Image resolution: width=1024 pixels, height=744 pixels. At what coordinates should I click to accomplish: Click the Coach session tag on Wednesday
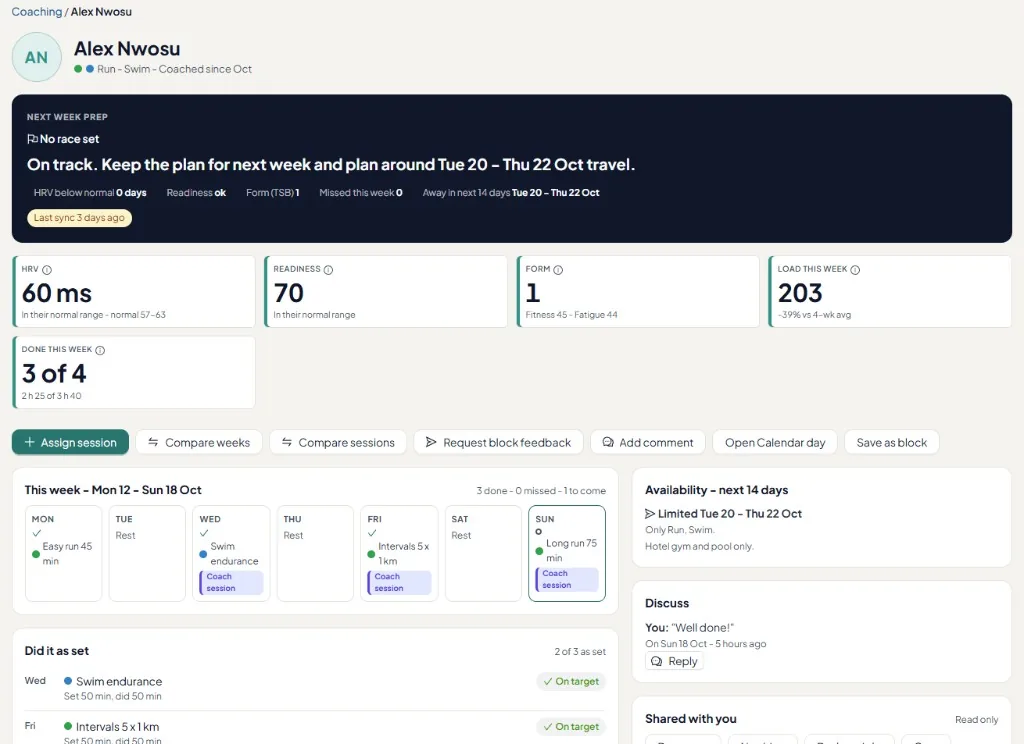coord(231,583)
